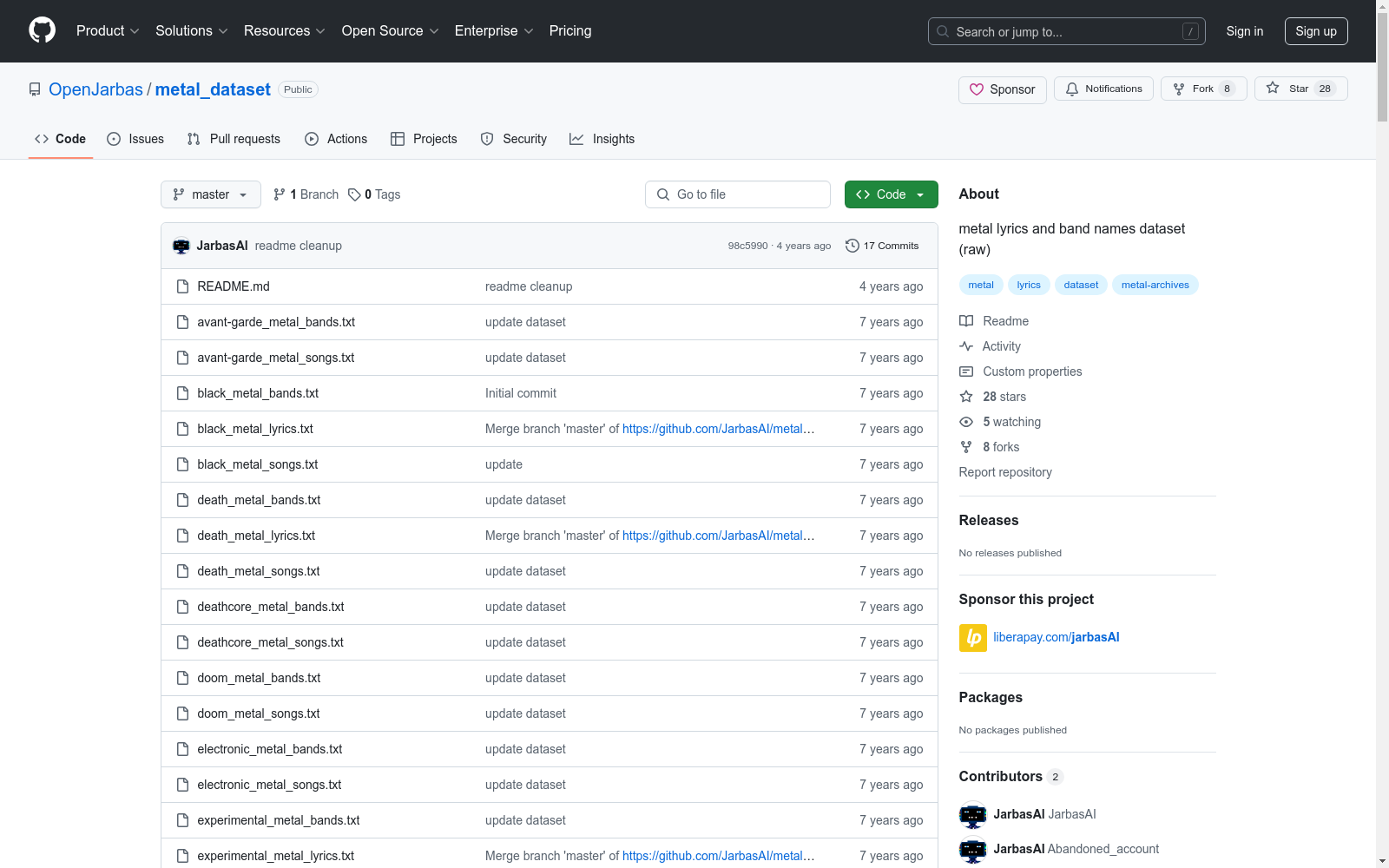Screen dimensions: 1389x868
Task: Open the death_metal_songs.txt file
Action: (x=259, y=571)
